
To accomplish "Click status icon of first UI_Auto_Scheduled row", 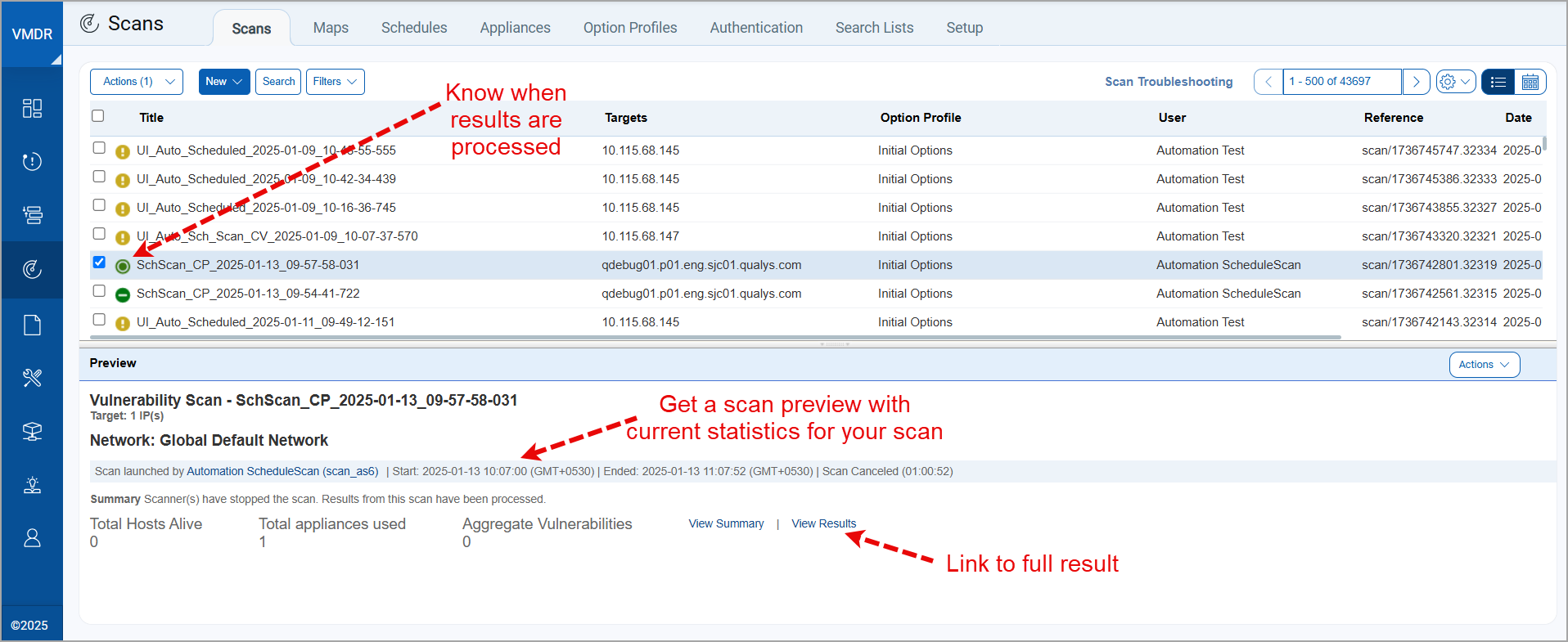I will pos(123,151).
